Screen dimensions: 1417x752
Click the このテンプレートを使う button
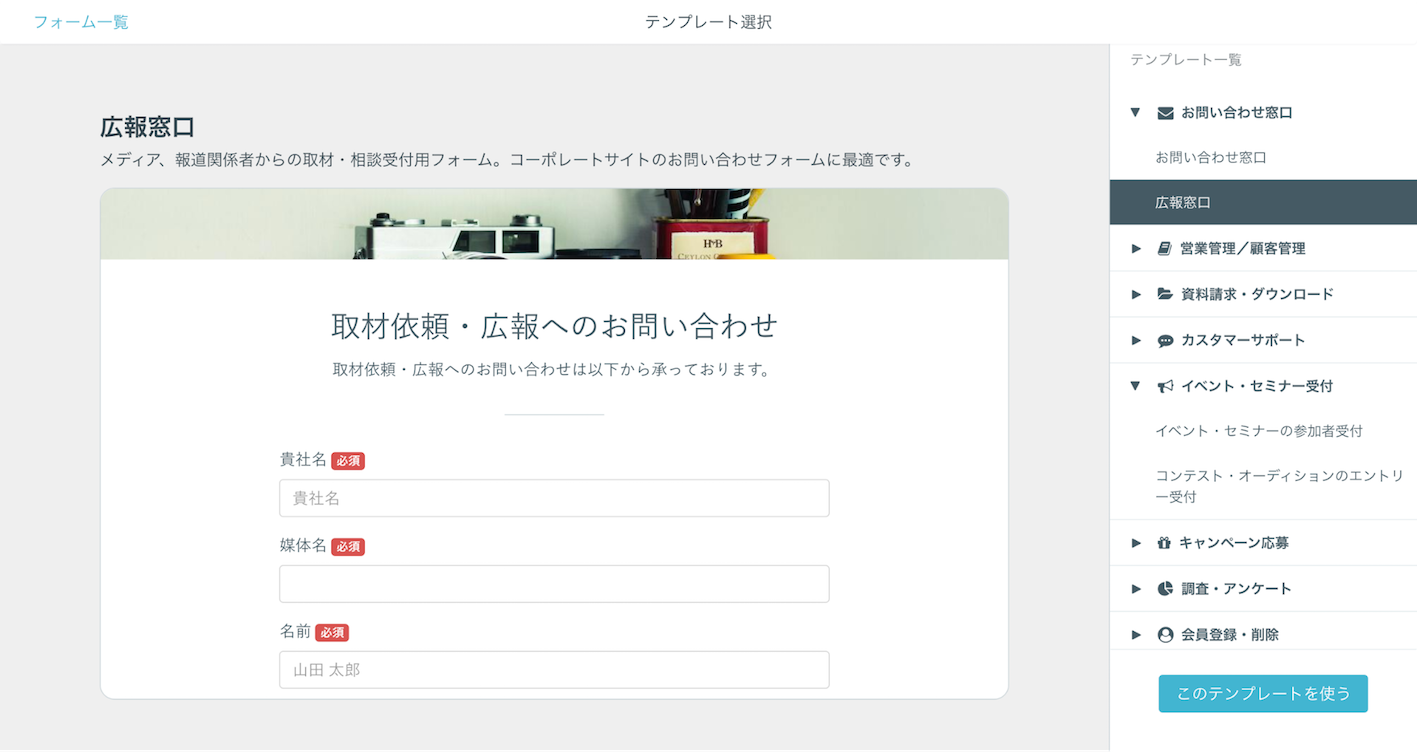tap(1263, 693)
